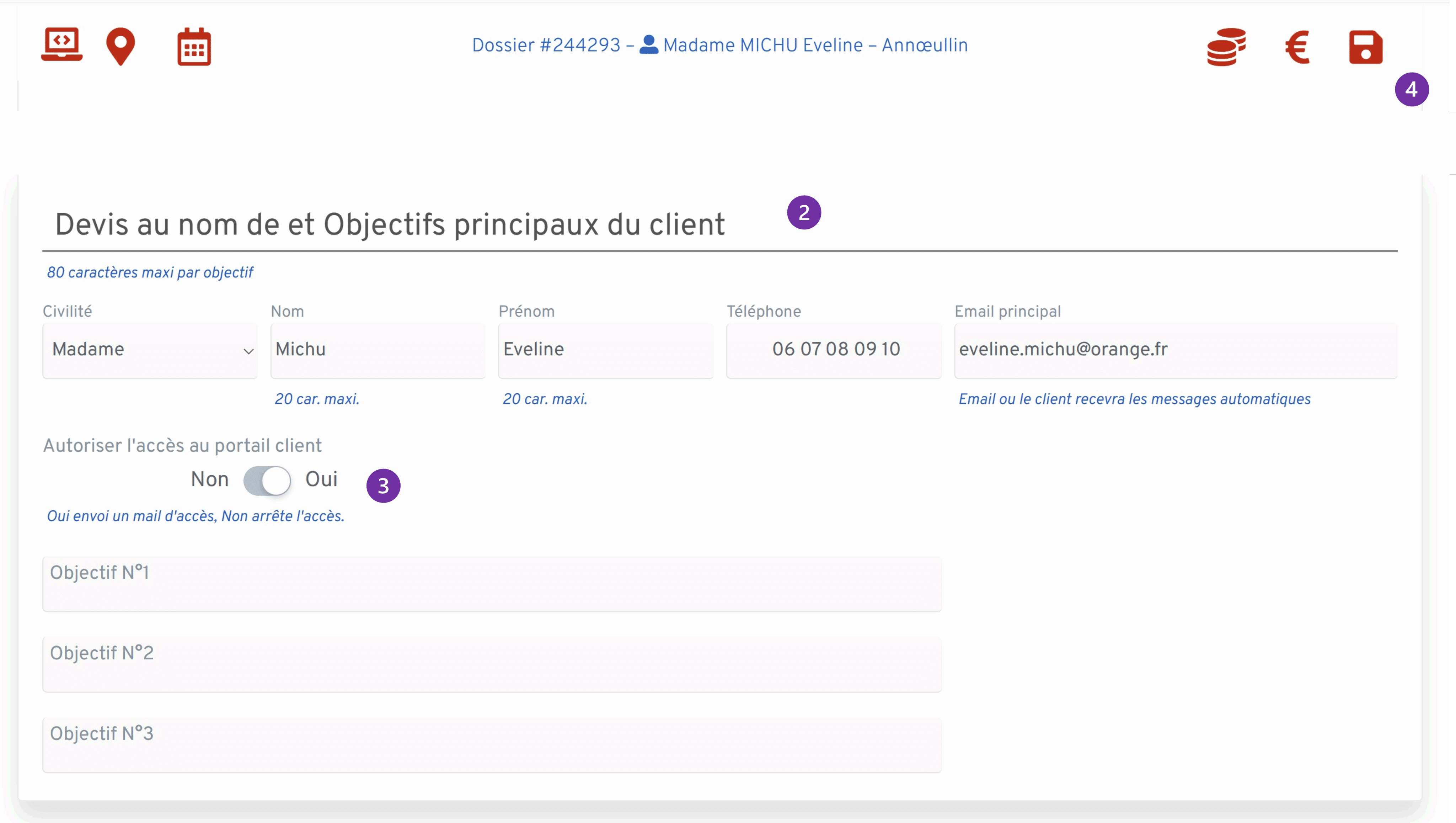This screenshot has height=823, width=1456.
Task: Select the Objectif N°2 text area
Action: pos(492,664)
